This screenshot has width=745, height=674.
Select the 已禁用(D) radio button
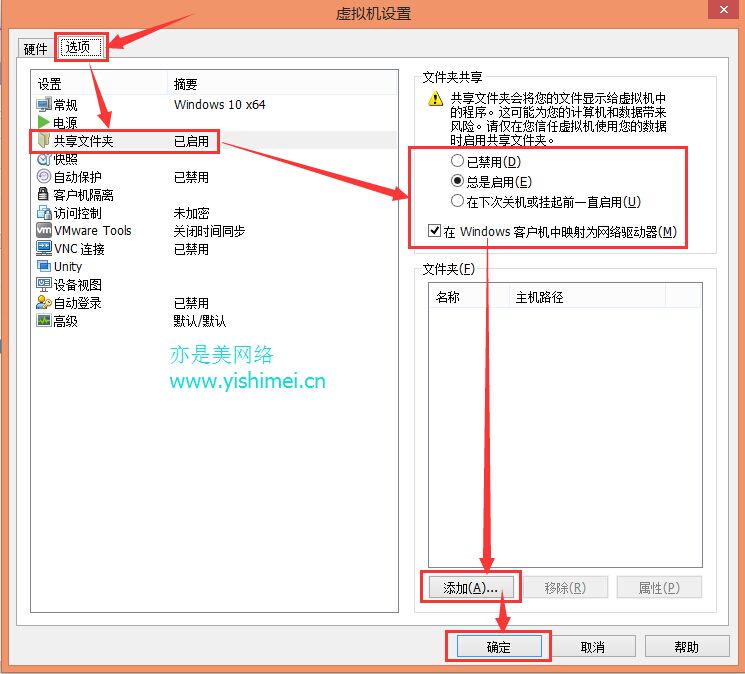[457, 161]
